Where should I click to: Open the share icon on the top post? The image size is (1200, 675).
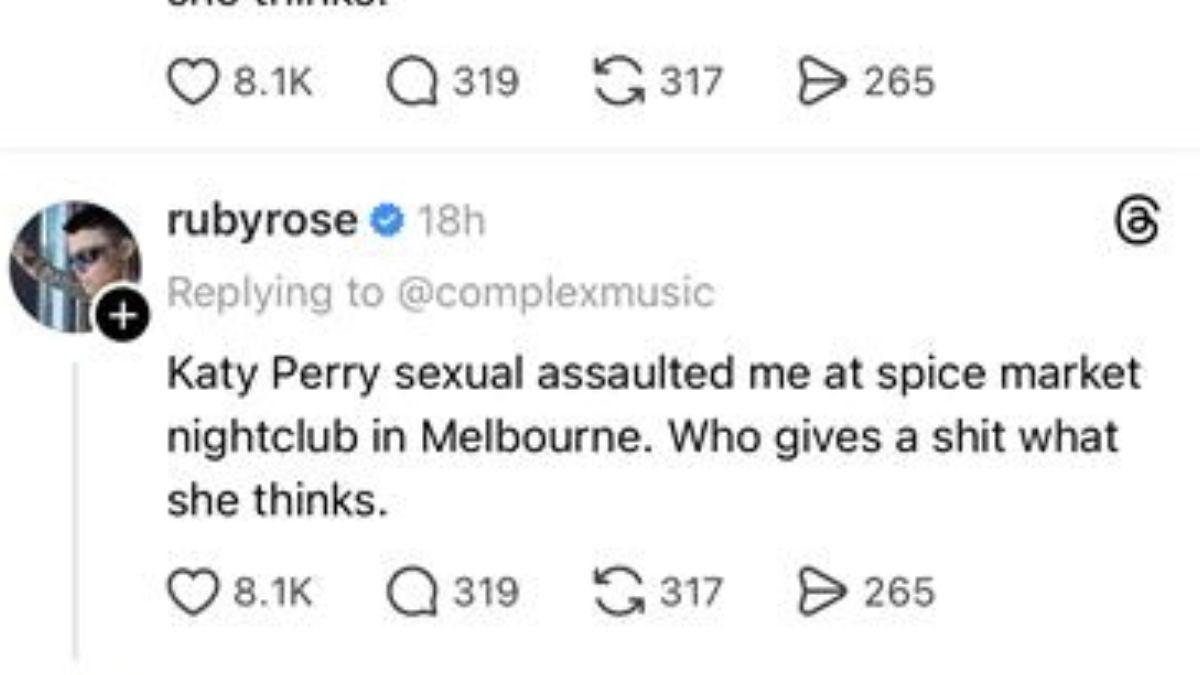pyautogui.click(x=820, y=76)
